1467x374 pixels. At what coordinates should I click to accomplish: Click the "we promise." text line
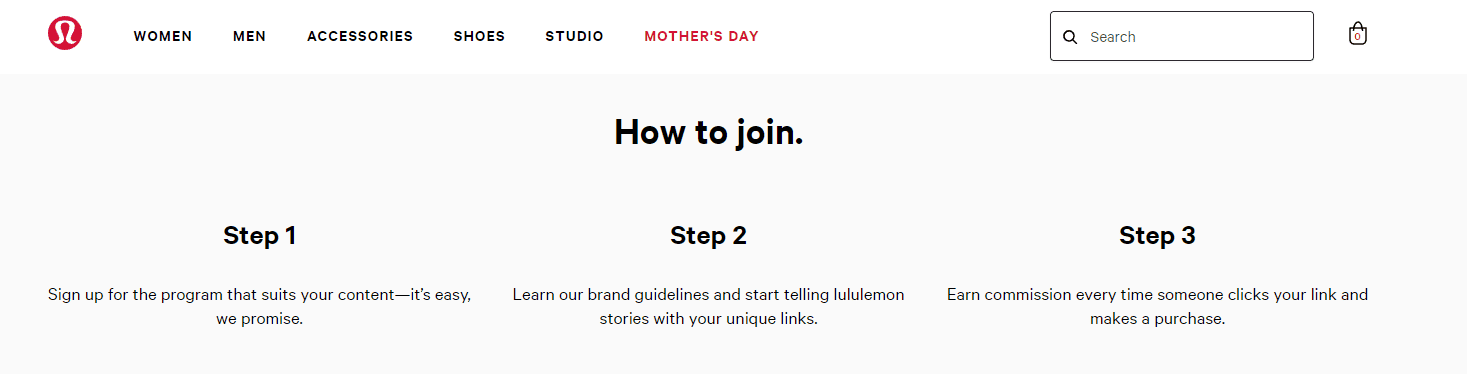pyautogui.click(x=259, y=320)
